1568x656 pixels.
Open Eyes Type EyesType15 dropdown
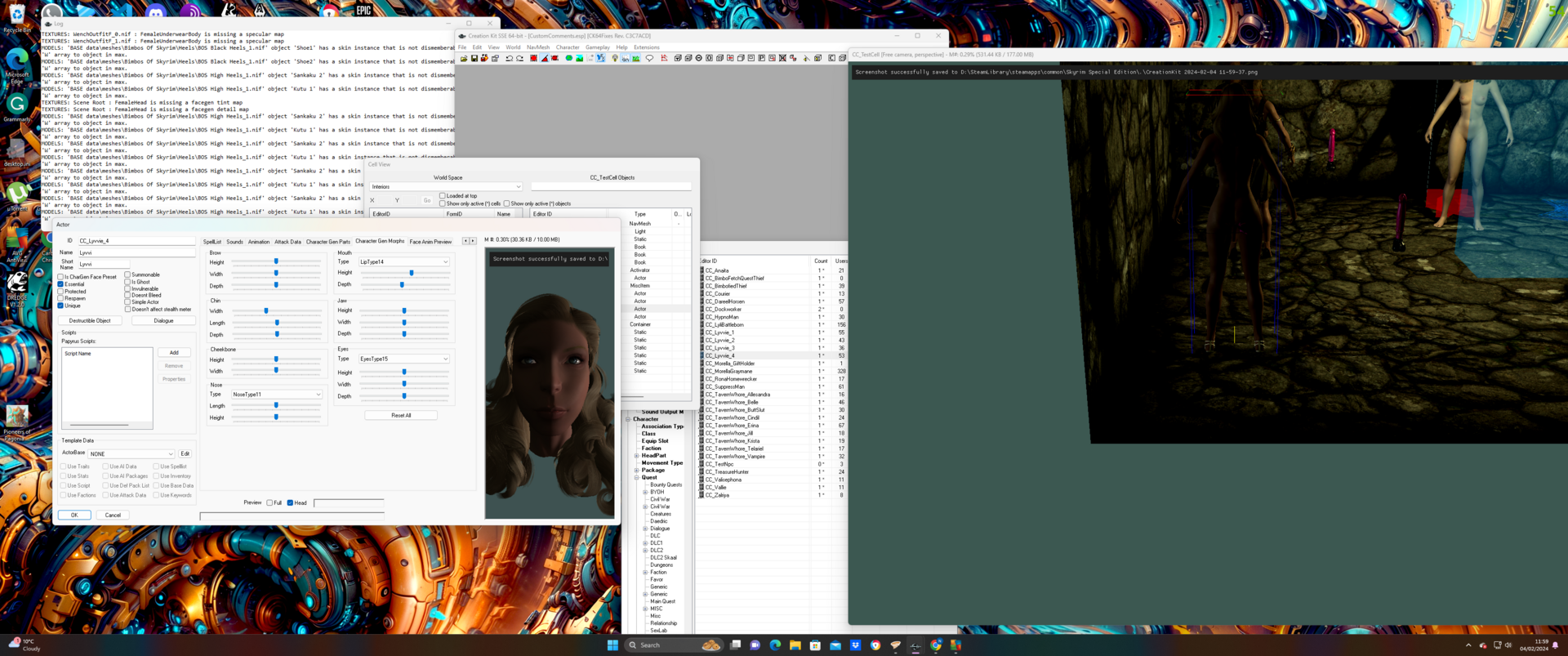[404, 359]
